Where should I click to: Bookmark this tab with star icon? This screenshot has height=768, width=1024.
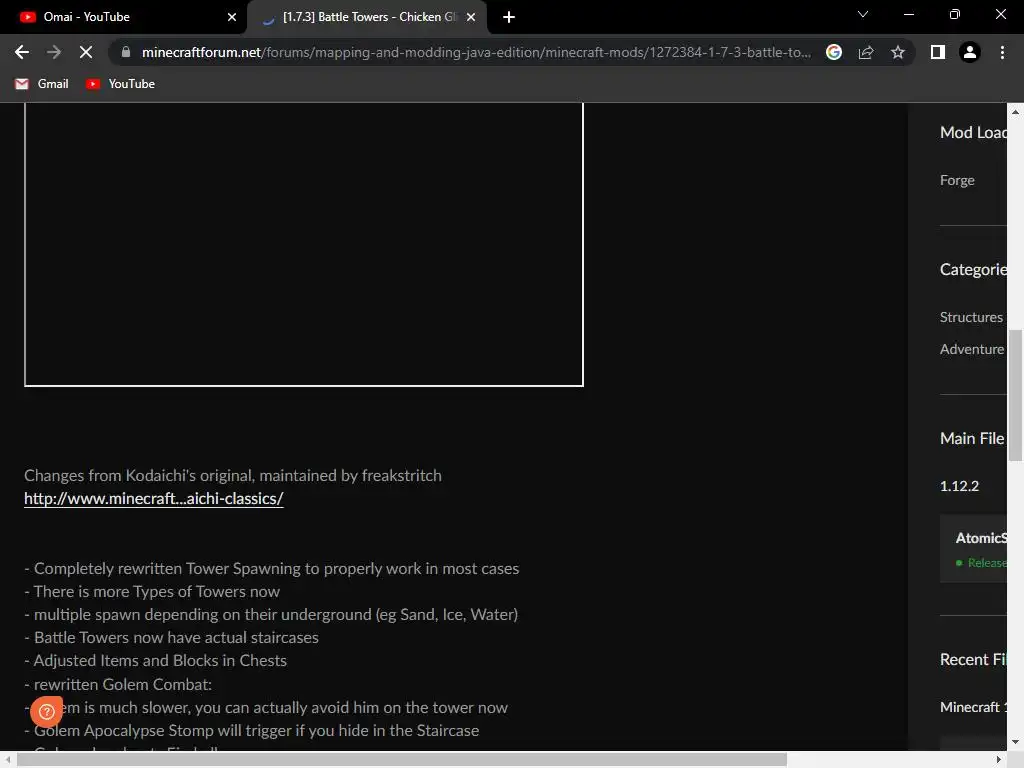point(898,52)
